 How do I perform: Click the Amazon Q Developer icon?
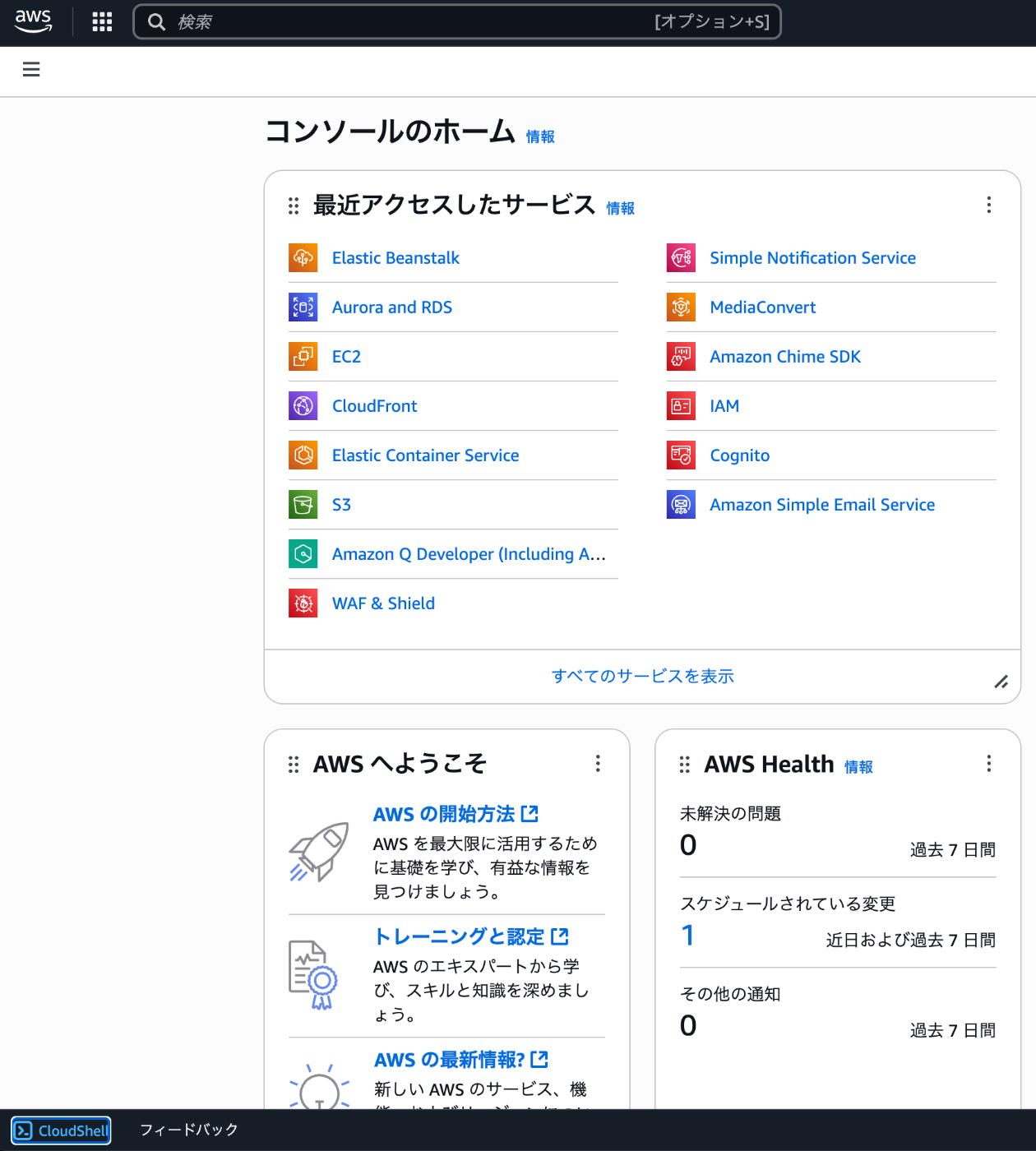(x=303, y=554)
